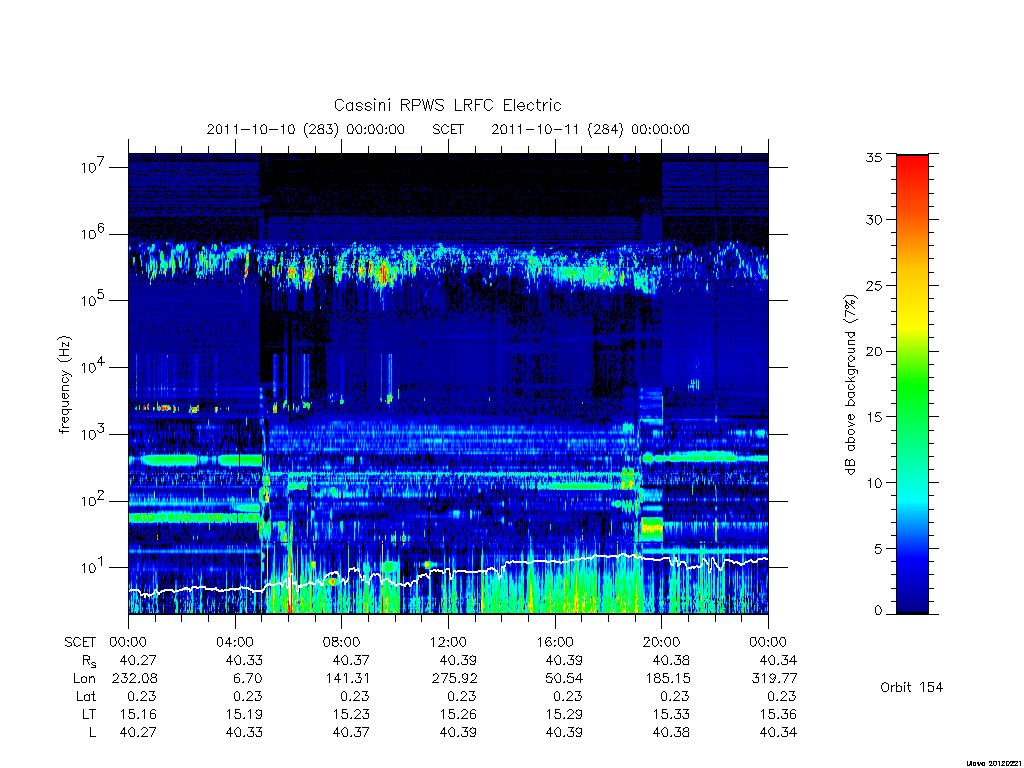Click the 10^4 frequency tick label
This screenshot has height=768, width=1024.
[95, 366]
